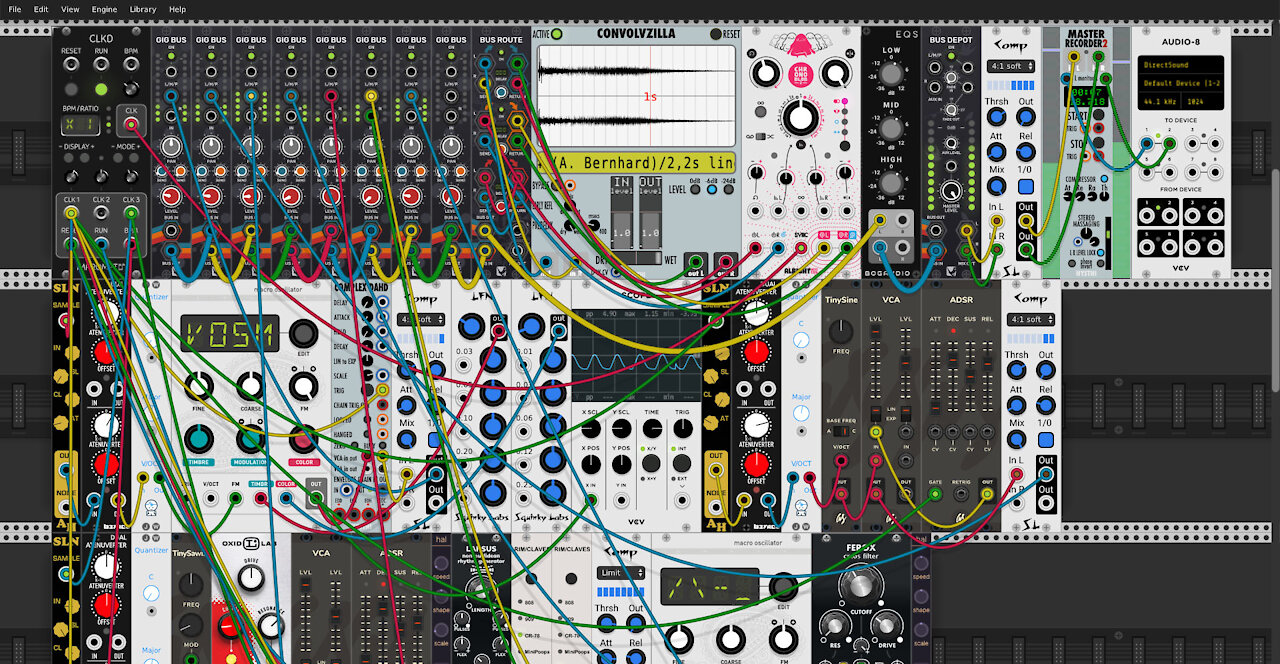Click the TinySine FREQ knob

click(x=843, y=333)
